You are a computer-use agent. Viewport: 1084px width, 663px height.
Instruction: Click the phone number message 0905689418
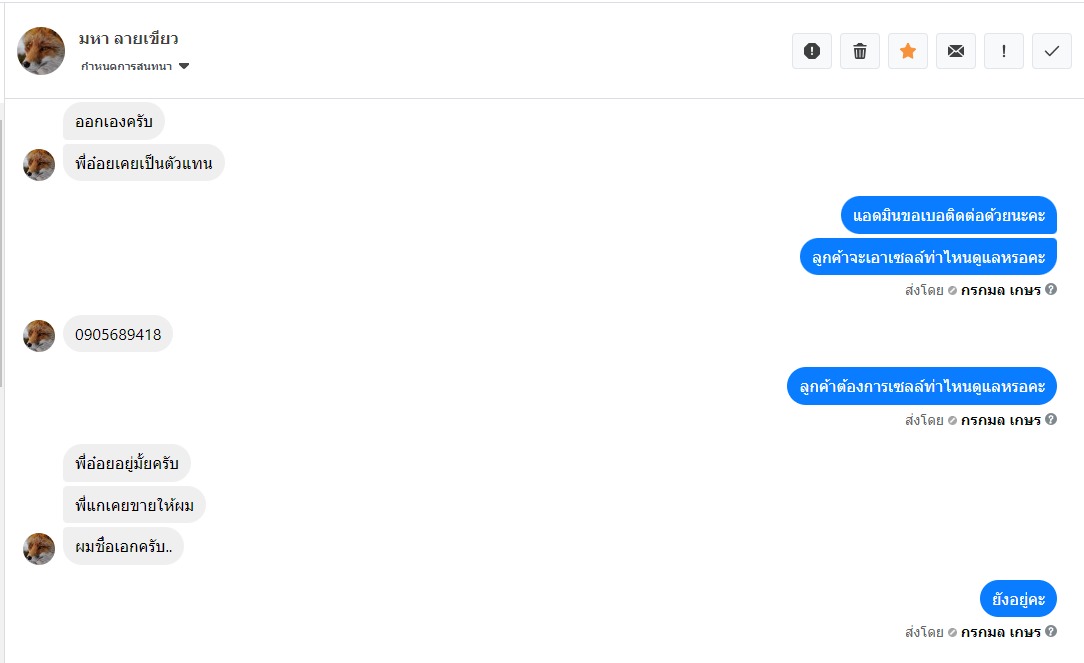coord(118,334)
